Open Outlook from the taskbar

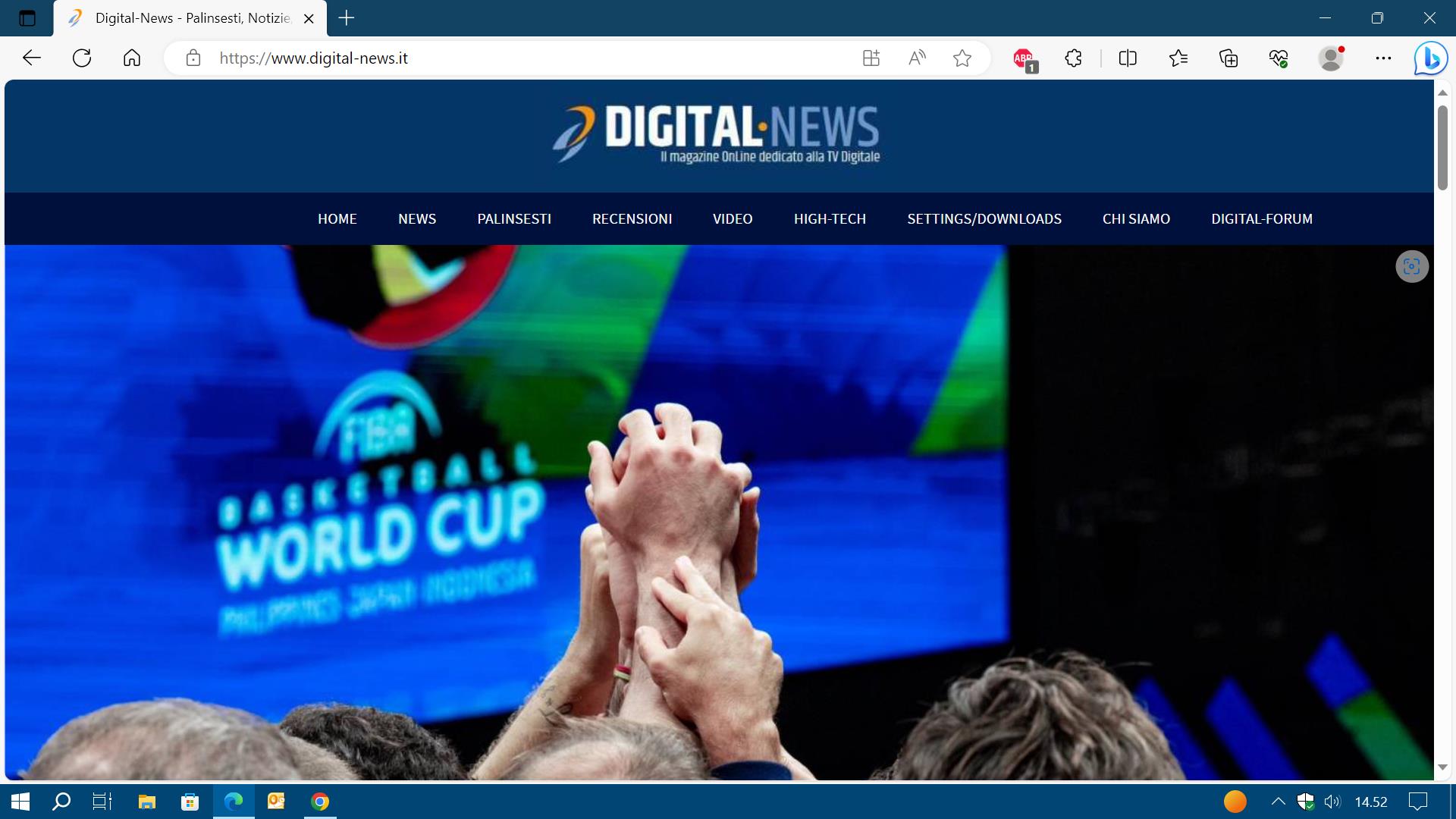tap(276, 802)
